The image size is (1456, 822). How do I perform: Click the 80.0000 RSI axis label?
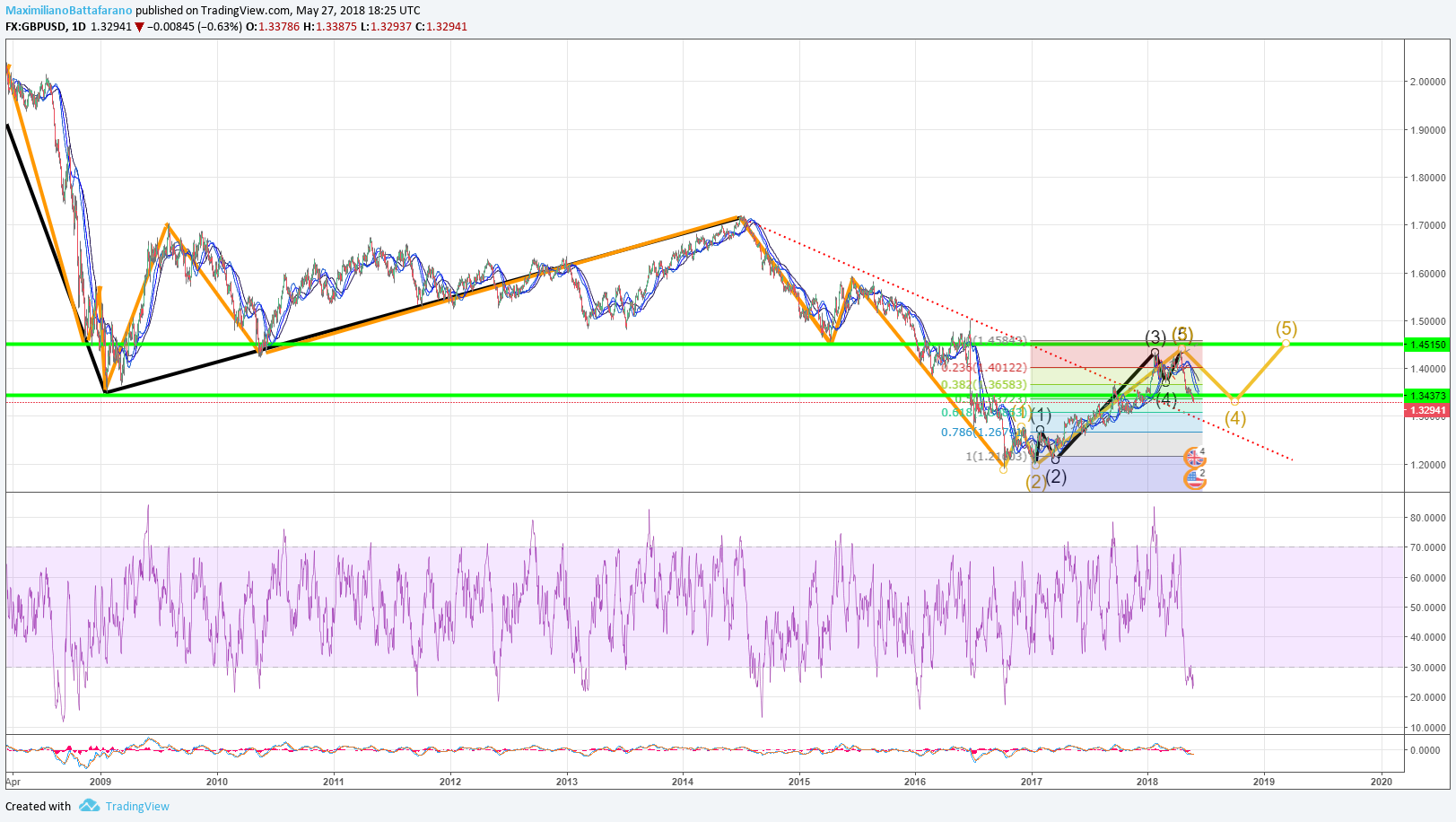pos(1427,518)
